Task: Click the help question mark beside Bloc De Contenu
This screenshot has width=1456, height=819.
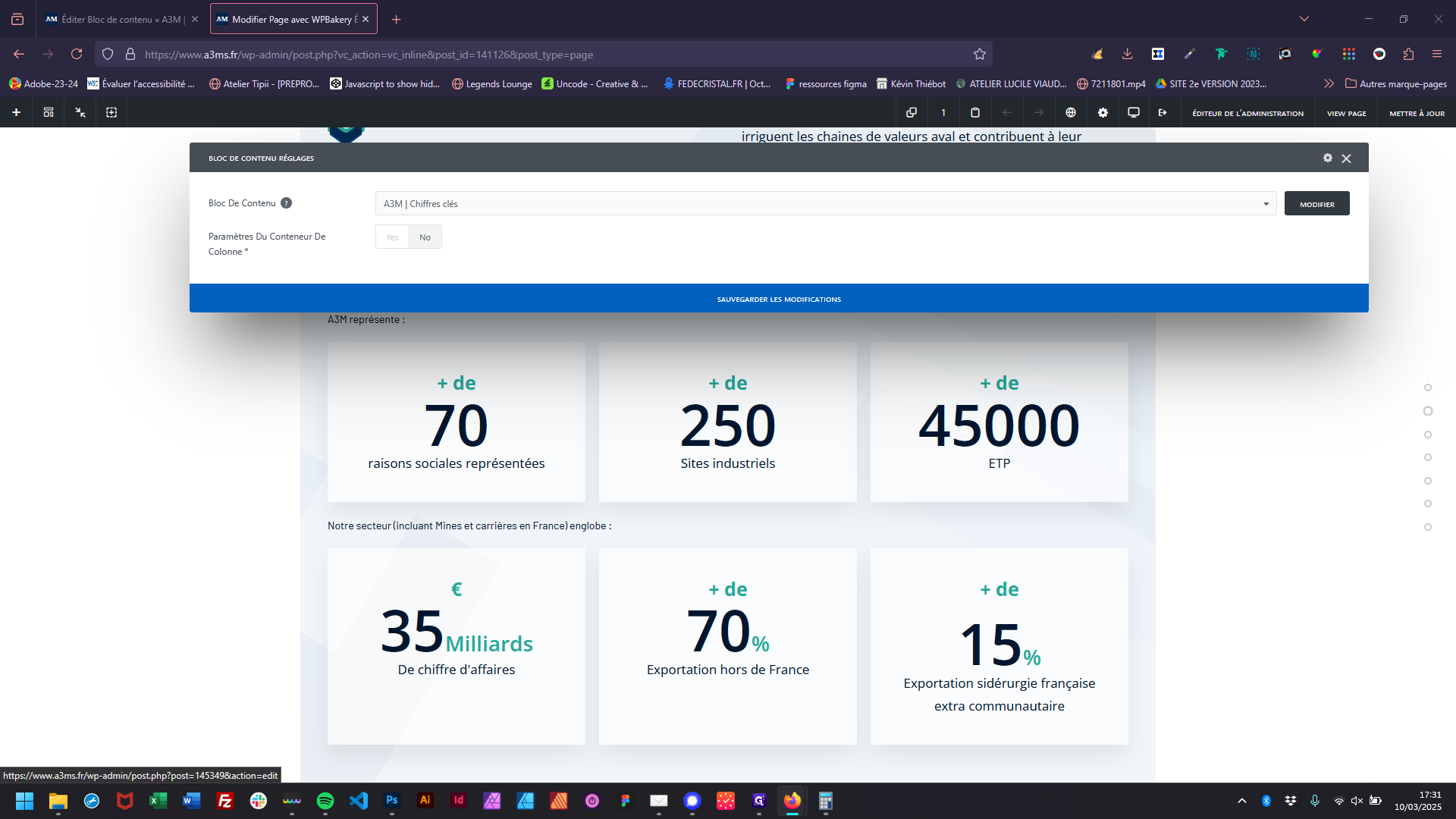Action: 286,203
